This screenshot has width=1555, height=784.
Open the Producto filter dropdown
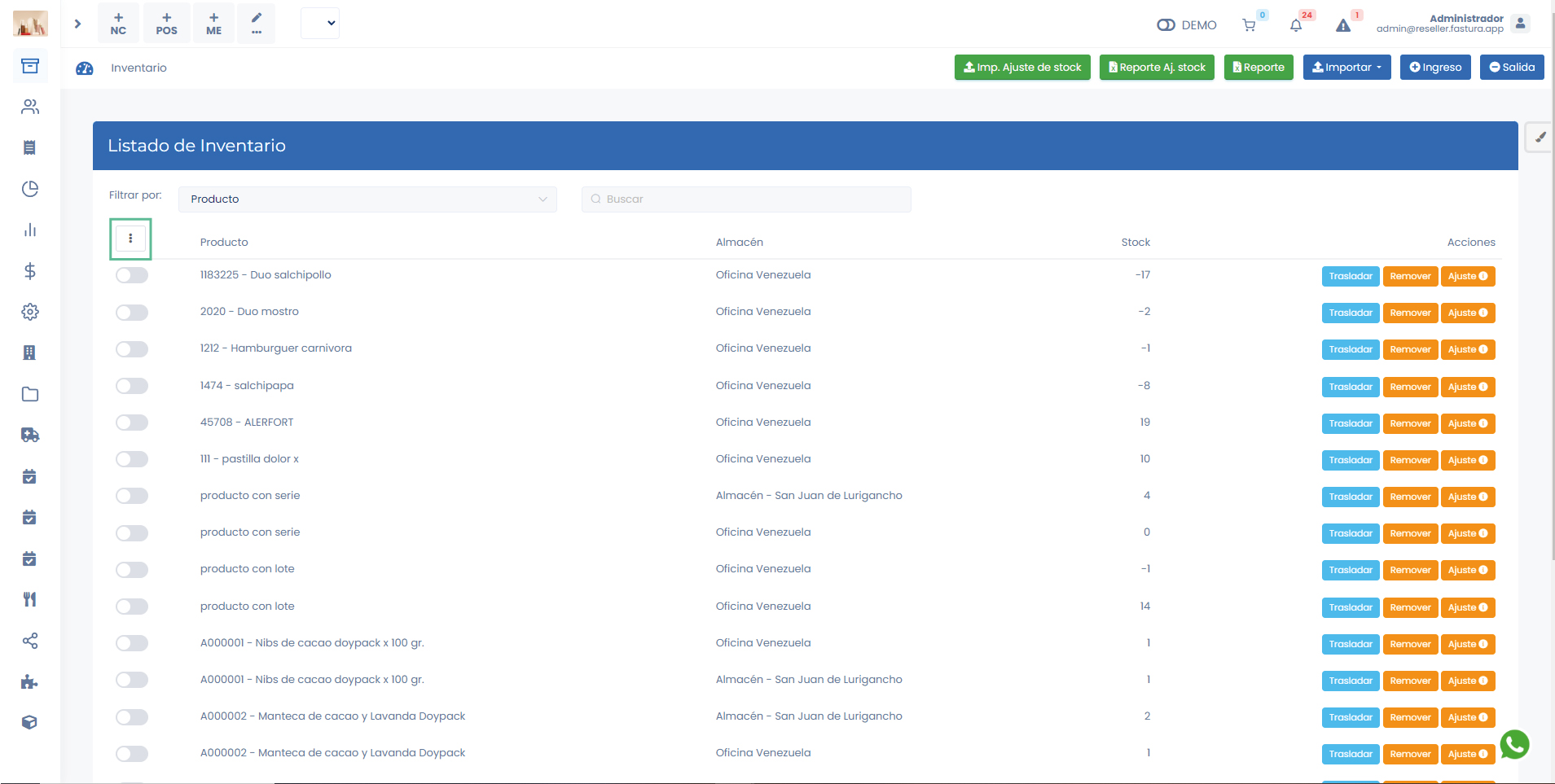coord(367,199)
